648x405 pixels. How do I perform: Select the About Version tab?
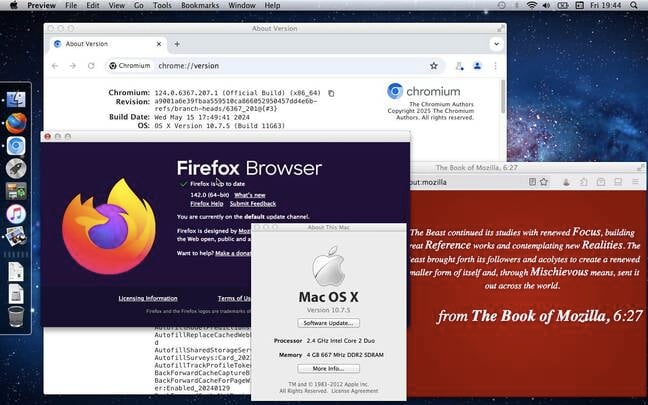point(108,44)
